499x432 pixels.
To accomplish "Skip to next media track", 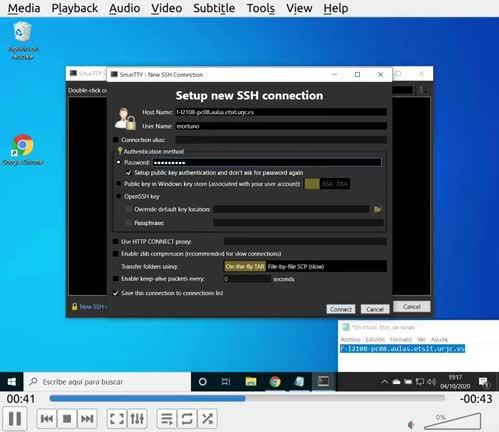I will click(x=87, y=419).
